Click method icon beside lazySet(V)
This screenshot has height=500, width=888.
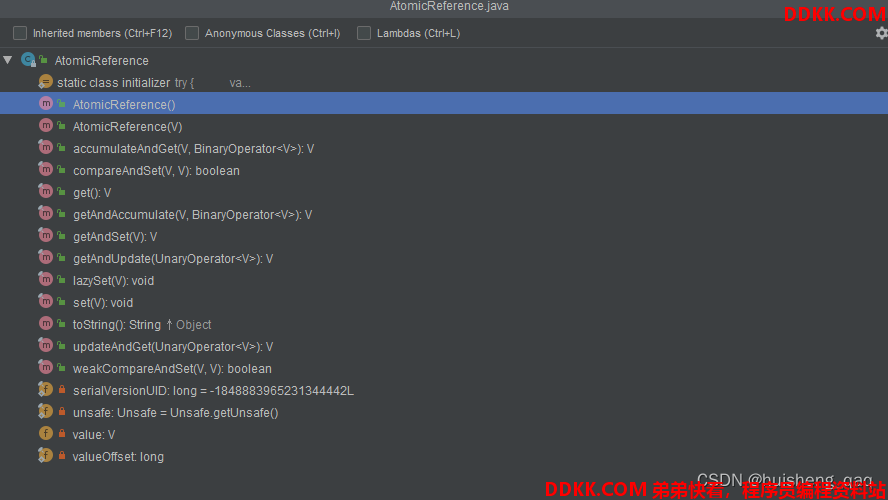(x=45, y=280)
